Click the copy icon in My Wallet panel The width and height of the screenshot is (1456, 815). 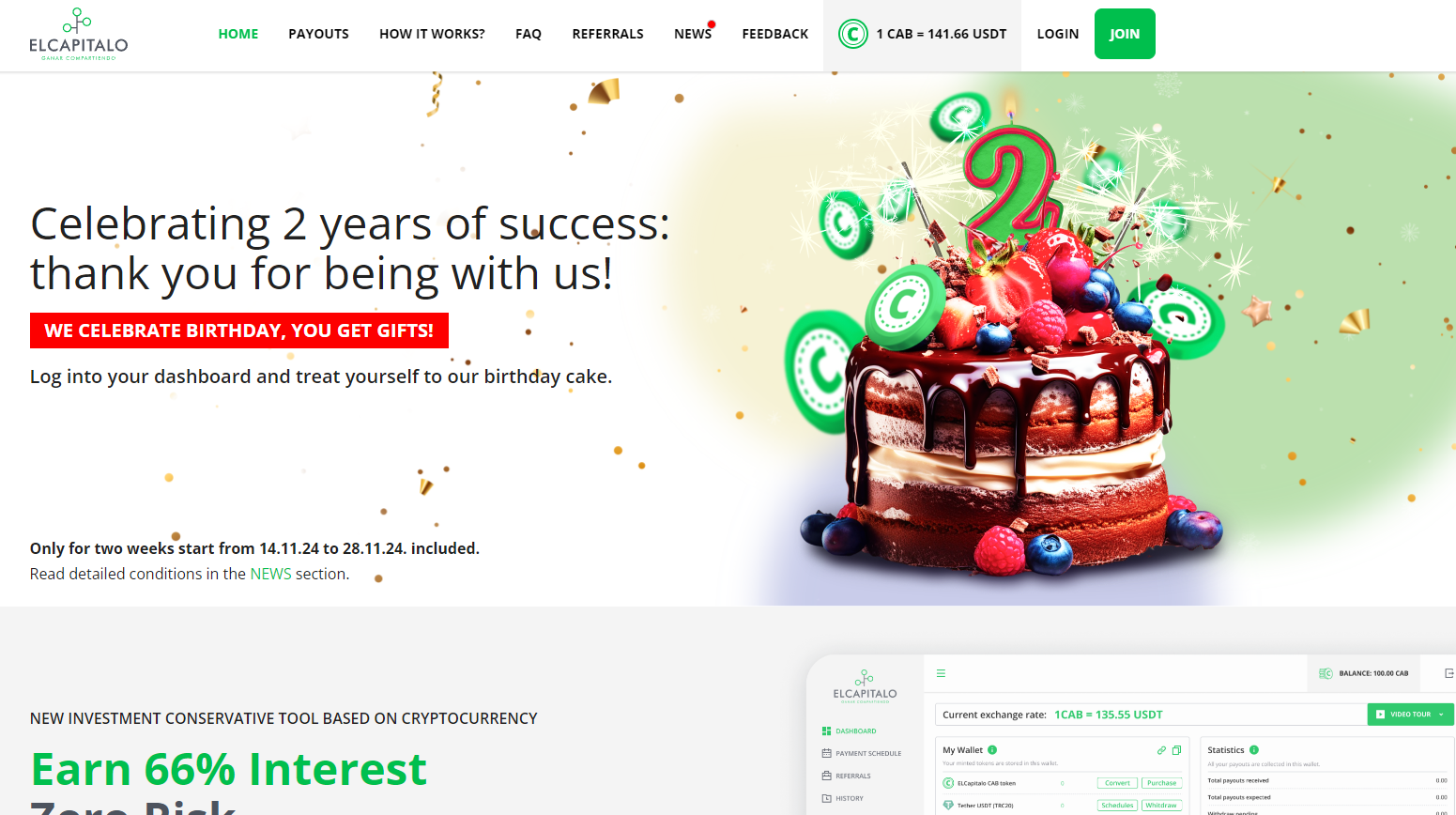[1176, 750]
